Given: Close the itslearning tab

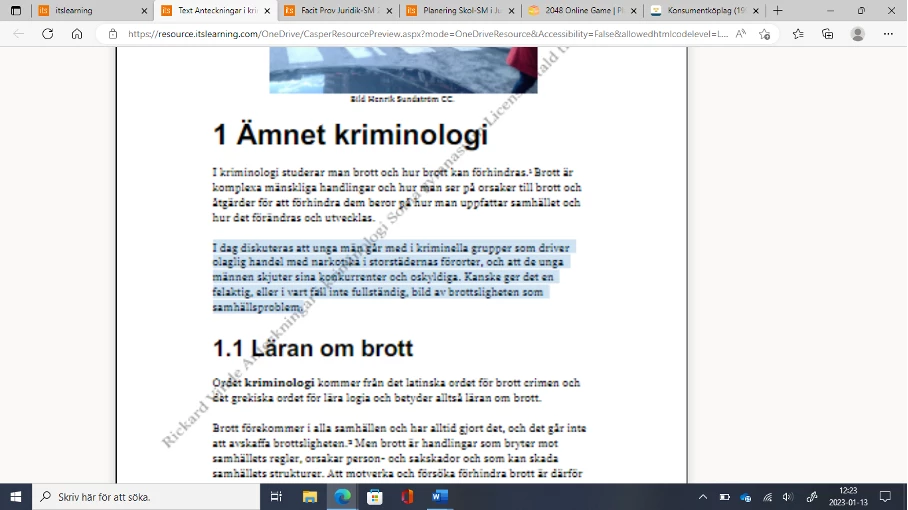Looking at the screenshot, I should pyautogui.click(x=144, y=11).
